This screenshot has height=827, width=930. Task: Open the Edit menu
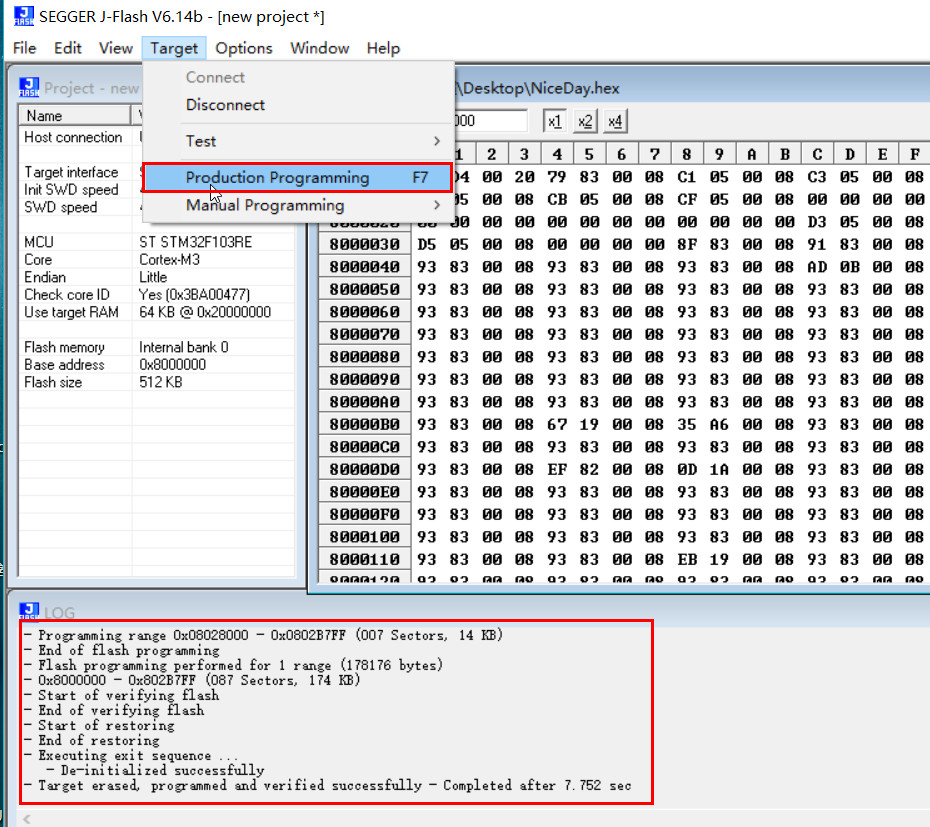[68, 48]
